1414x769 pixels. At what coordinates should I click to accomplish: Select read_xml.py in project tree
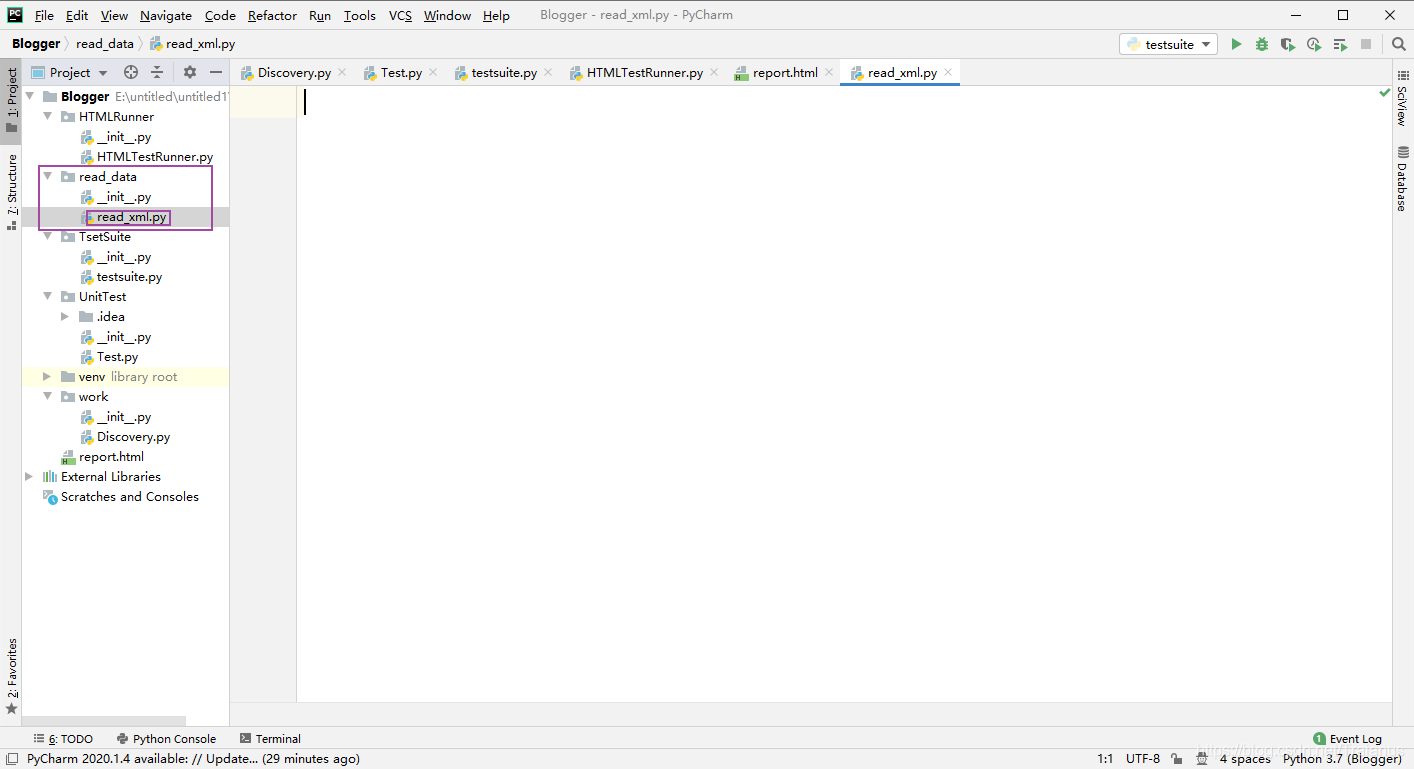[x=132, y=217]
